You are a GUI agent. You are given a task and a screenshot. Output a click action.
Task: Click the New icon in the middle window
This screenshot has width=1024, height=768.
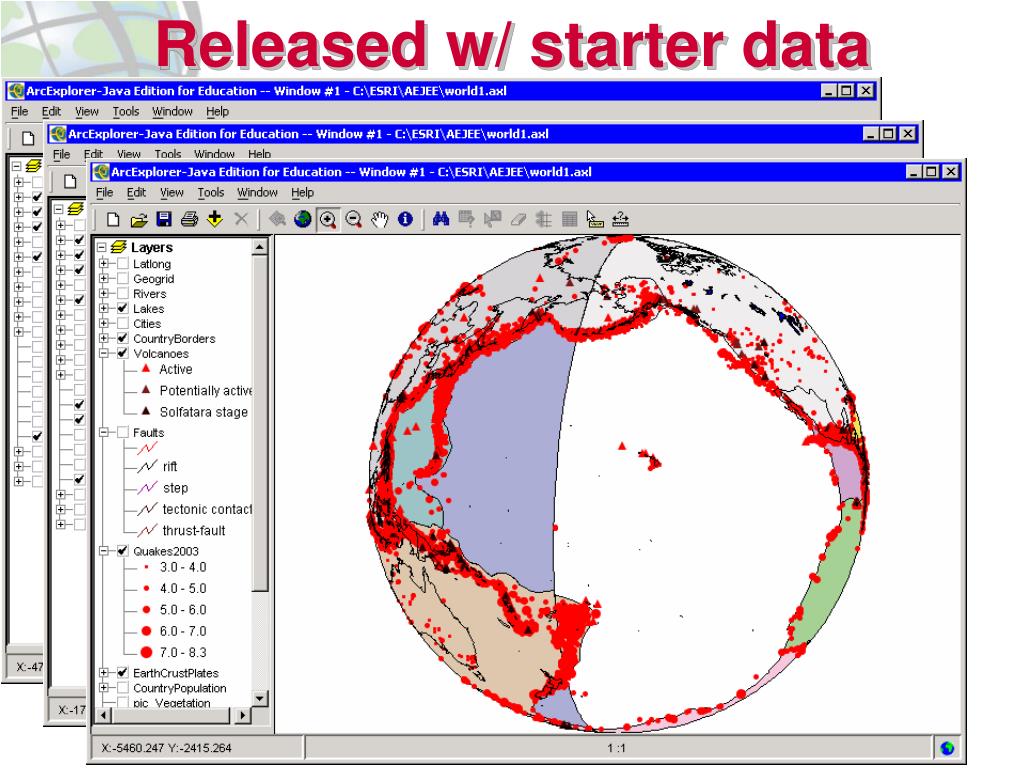click(70, 182)
